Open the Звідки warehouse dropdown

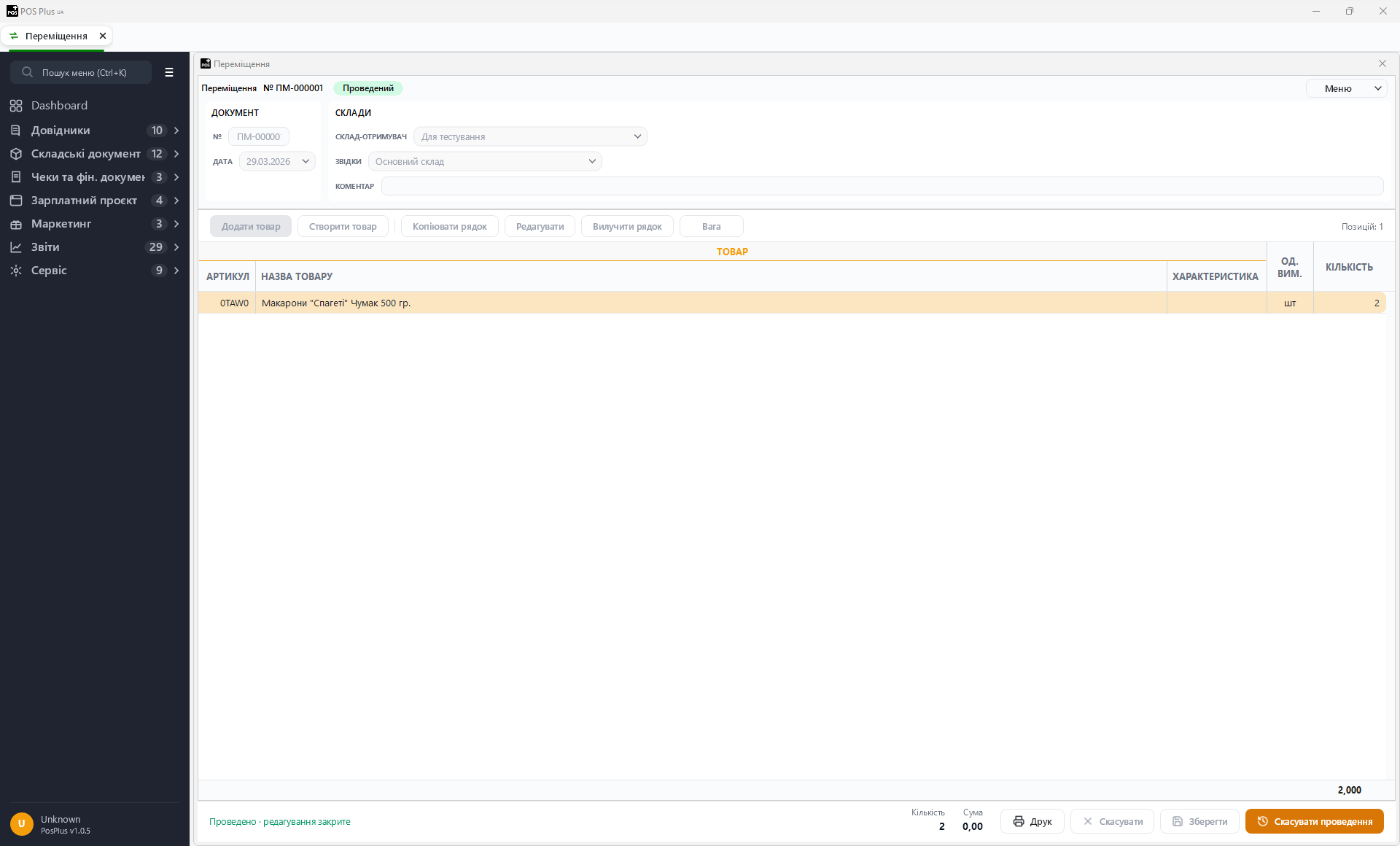pyautogui.click(x=485, y=161)
